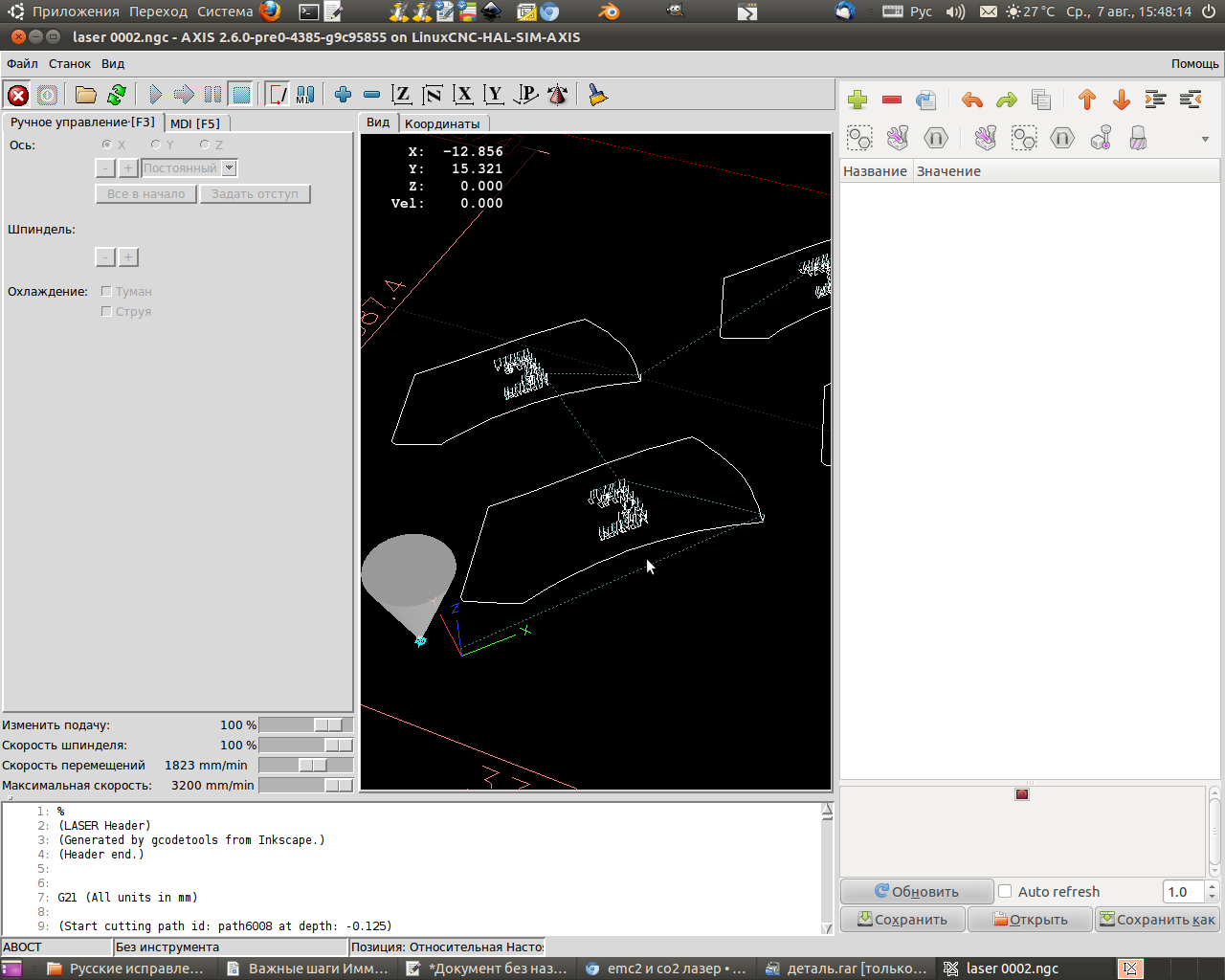Toggle the Туман coolant checkbox
The height and width of the screenshot is (980, 1225).
pos(106,291)
